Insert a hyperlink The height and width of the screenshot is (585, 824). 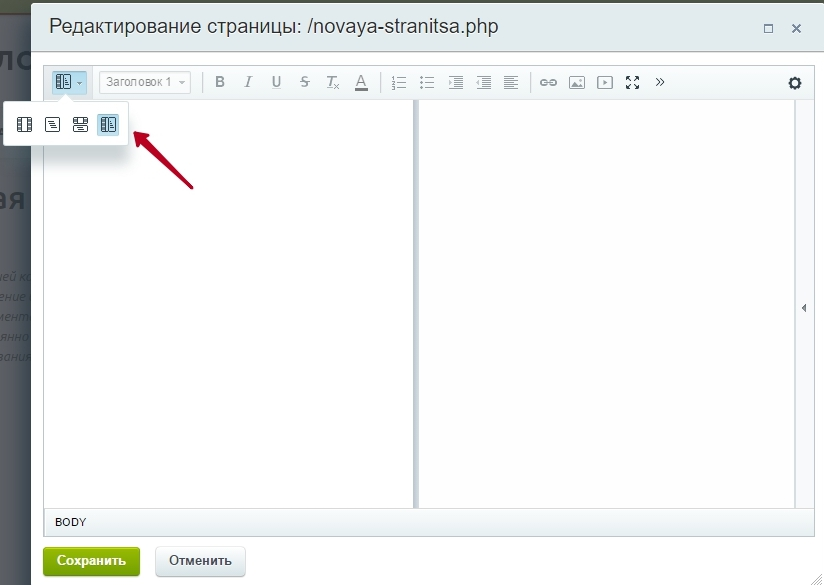(x=548, y=83)
